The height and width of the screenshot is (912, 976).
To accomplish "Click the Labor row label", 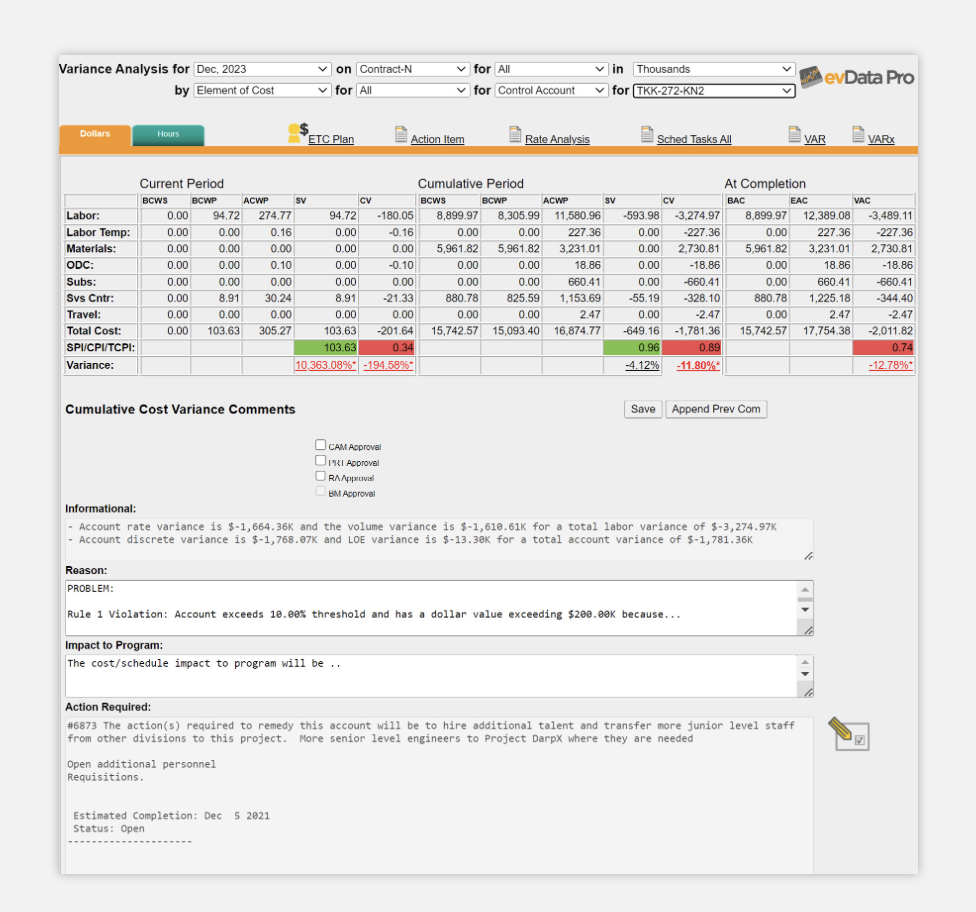I will [x=83, y=216].
